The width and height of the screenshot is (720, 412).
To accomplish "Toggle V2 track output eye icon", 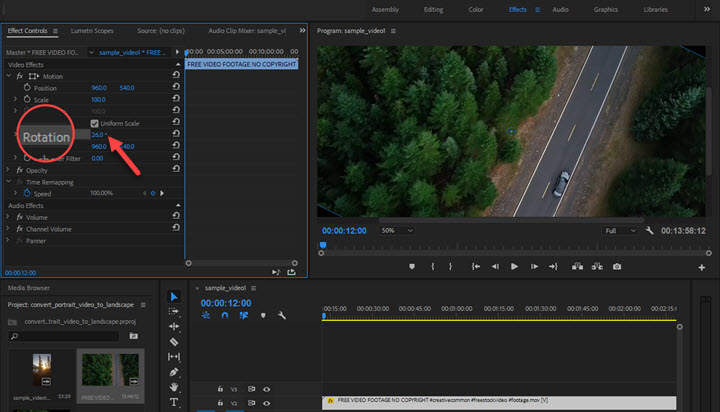I will (267, 402).
